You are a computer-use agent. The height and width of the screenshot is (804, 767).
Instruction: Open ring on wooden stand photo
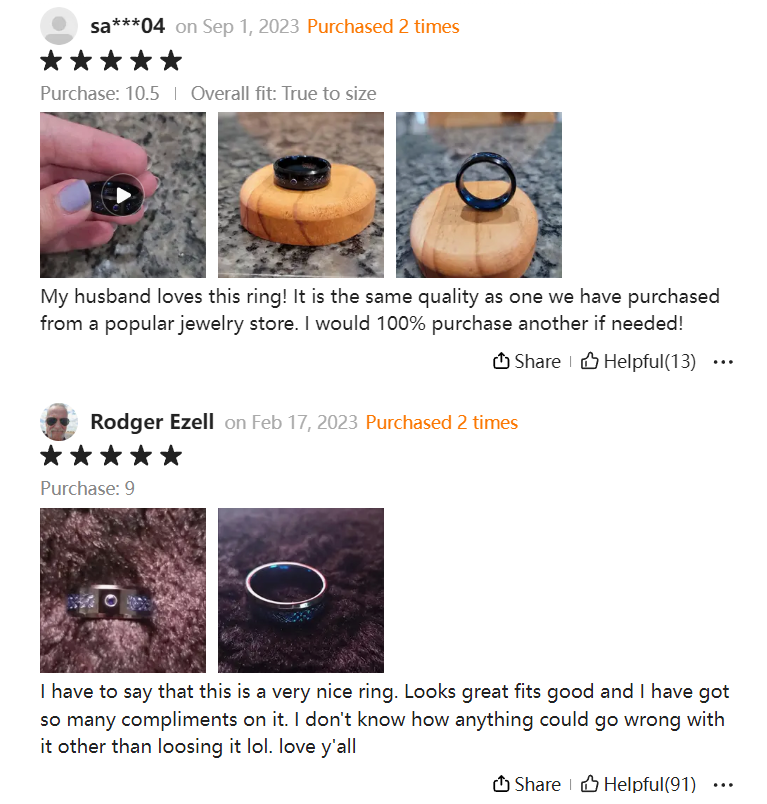(x=301, y=195)
